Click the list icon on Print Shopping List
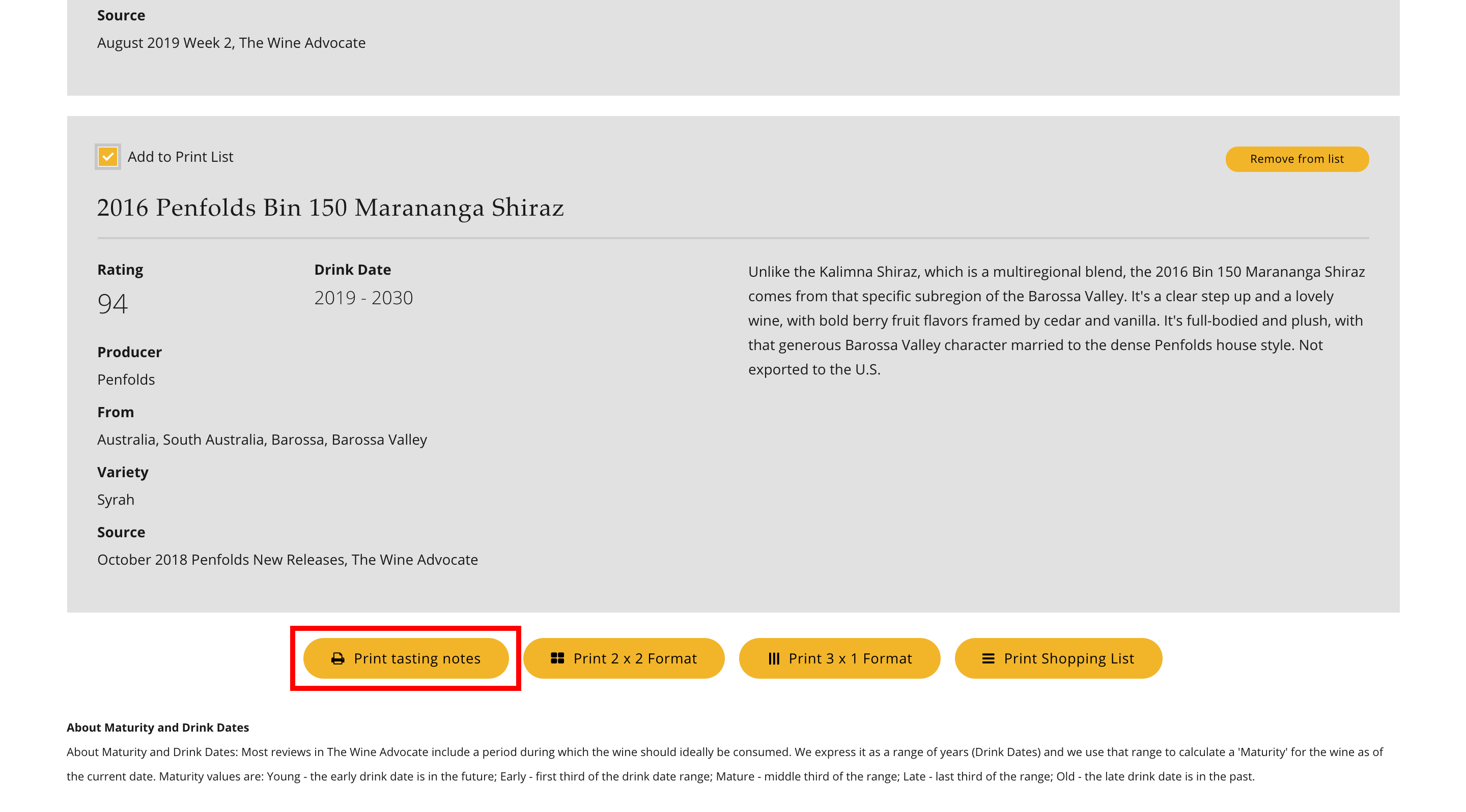Viewport: 1466px width, 812px height. point(988,658)
